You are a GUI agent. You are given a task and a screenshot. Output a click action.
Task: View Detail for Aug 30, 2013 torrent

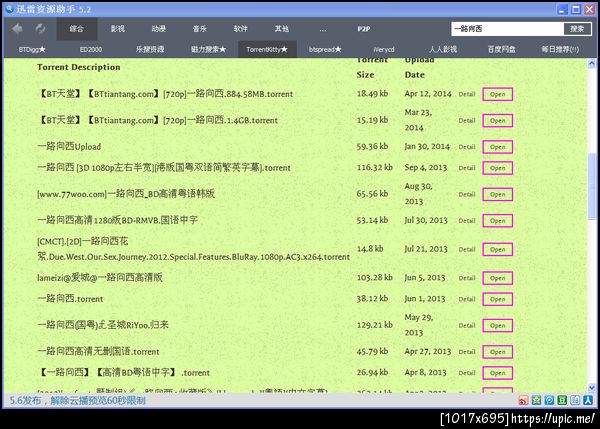coord(467,194)
